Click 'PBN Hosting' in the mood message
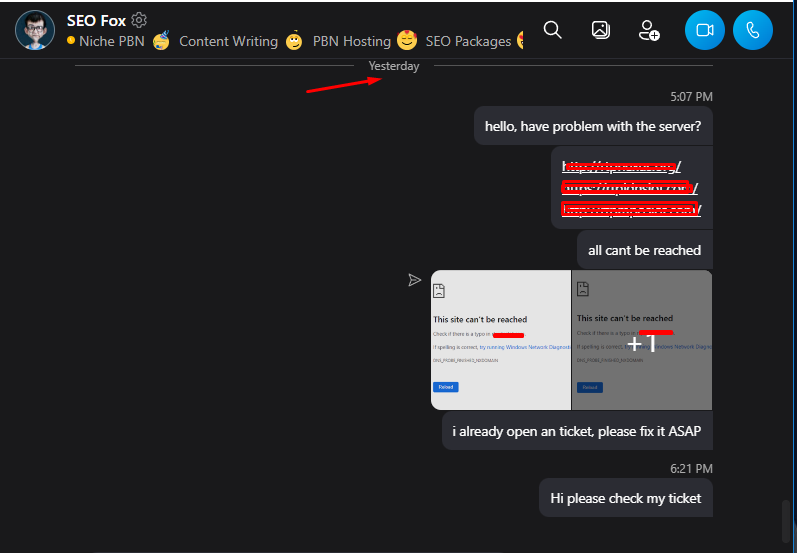This screenshot has height=553, width=797. click(x=352, y=41)
